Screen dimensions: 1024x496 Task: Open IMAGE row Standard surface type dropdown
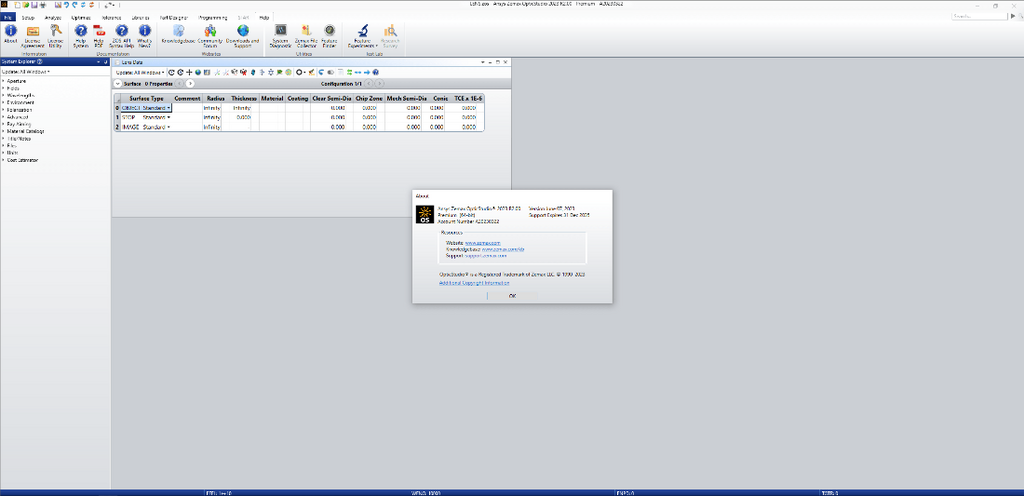[x=168, y=127]
